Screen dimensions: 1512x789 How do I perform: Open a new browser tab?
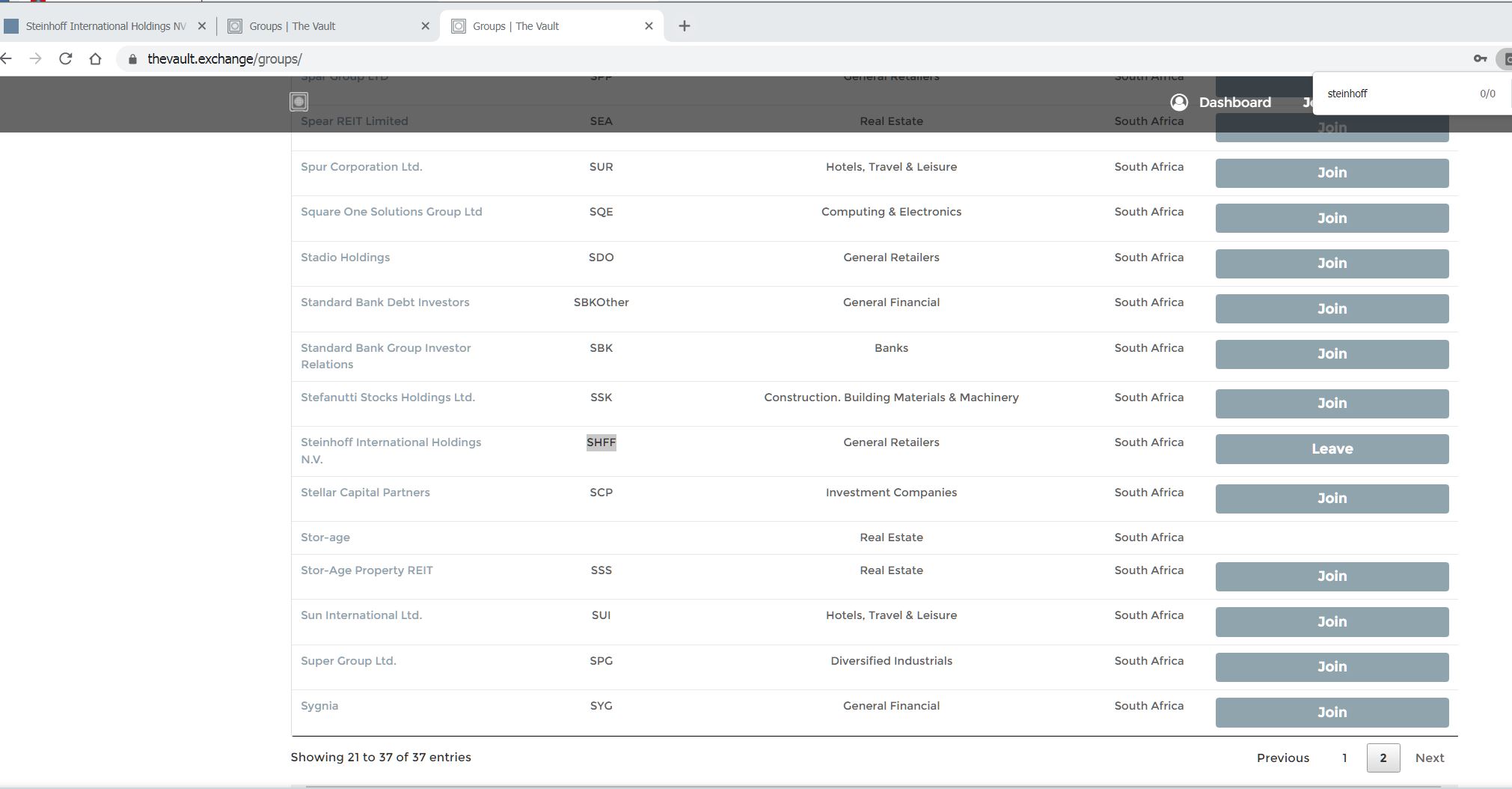(684, 25)
